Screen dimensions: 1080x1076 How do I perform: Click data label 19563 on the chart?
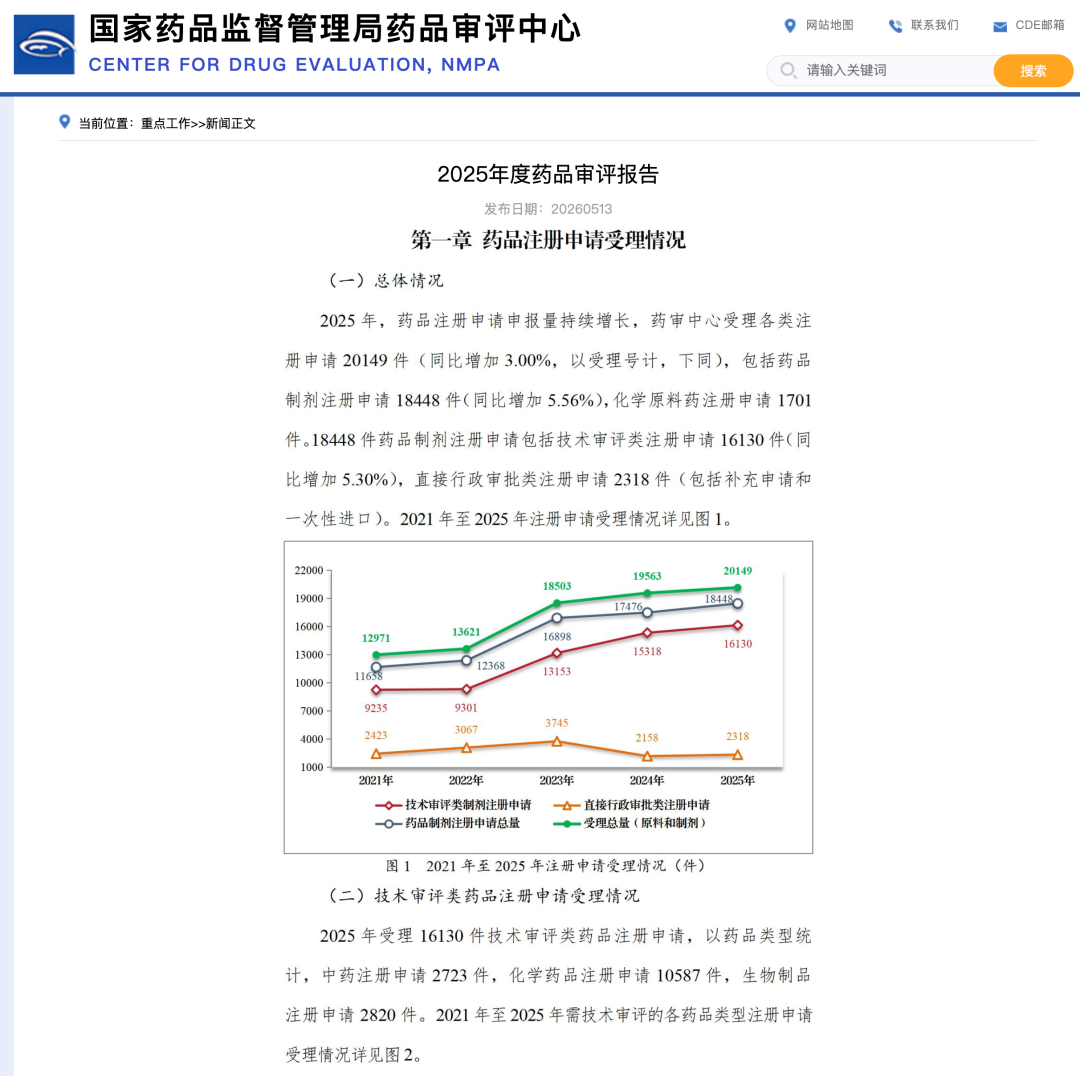pos(647,576)
